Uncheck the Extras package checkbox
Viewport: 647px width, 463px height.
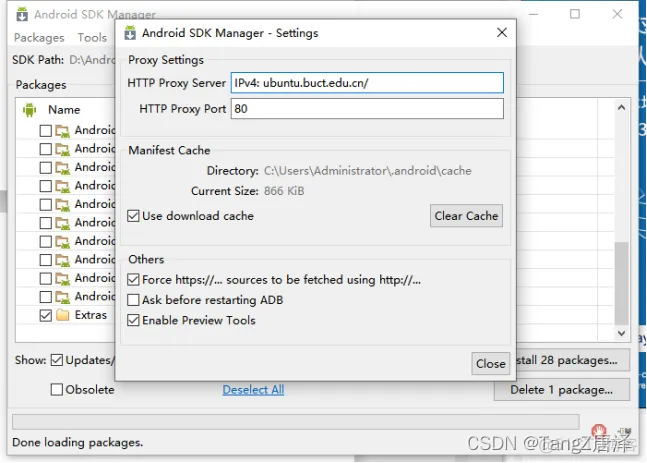coord(45,315)
